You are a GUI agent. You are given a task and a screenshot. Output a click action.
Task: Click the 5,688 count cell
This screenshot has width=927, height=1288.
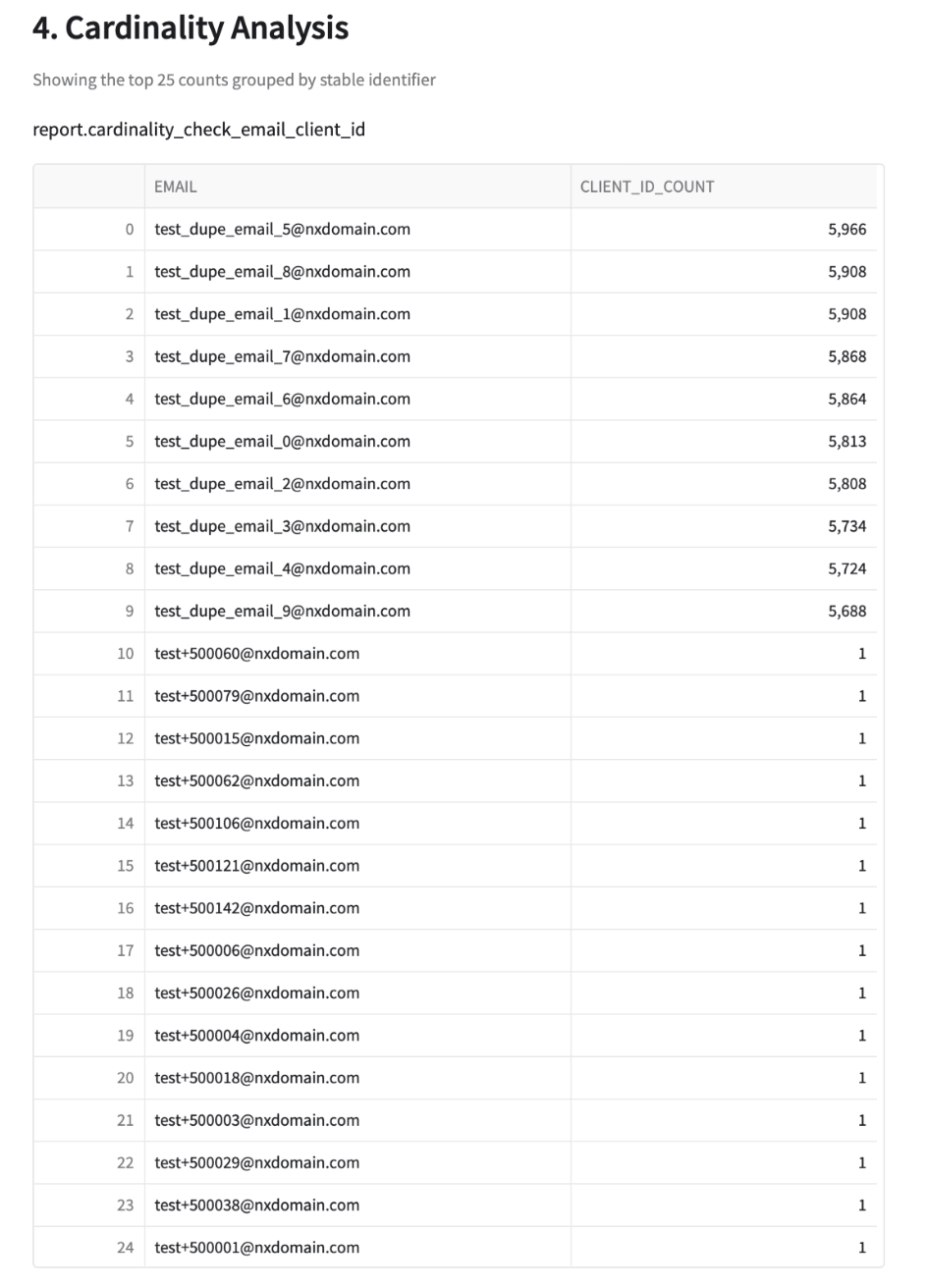pos(846,611)
